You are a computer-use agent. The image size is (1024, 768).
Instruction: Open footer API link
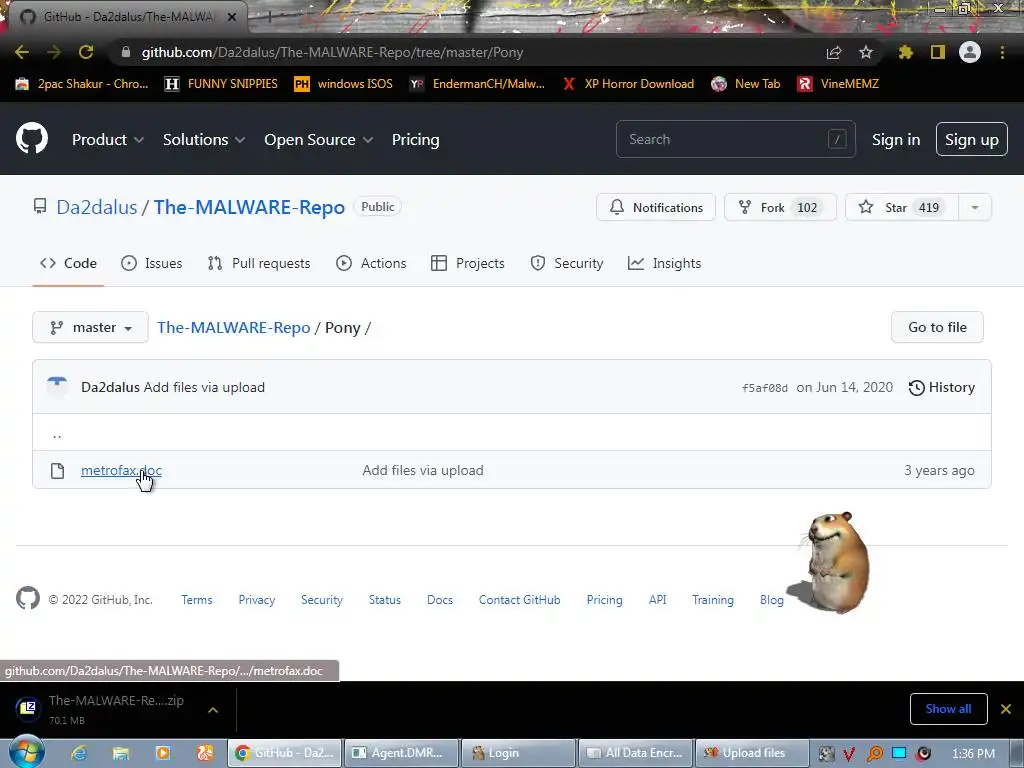[x=658, y=600]
